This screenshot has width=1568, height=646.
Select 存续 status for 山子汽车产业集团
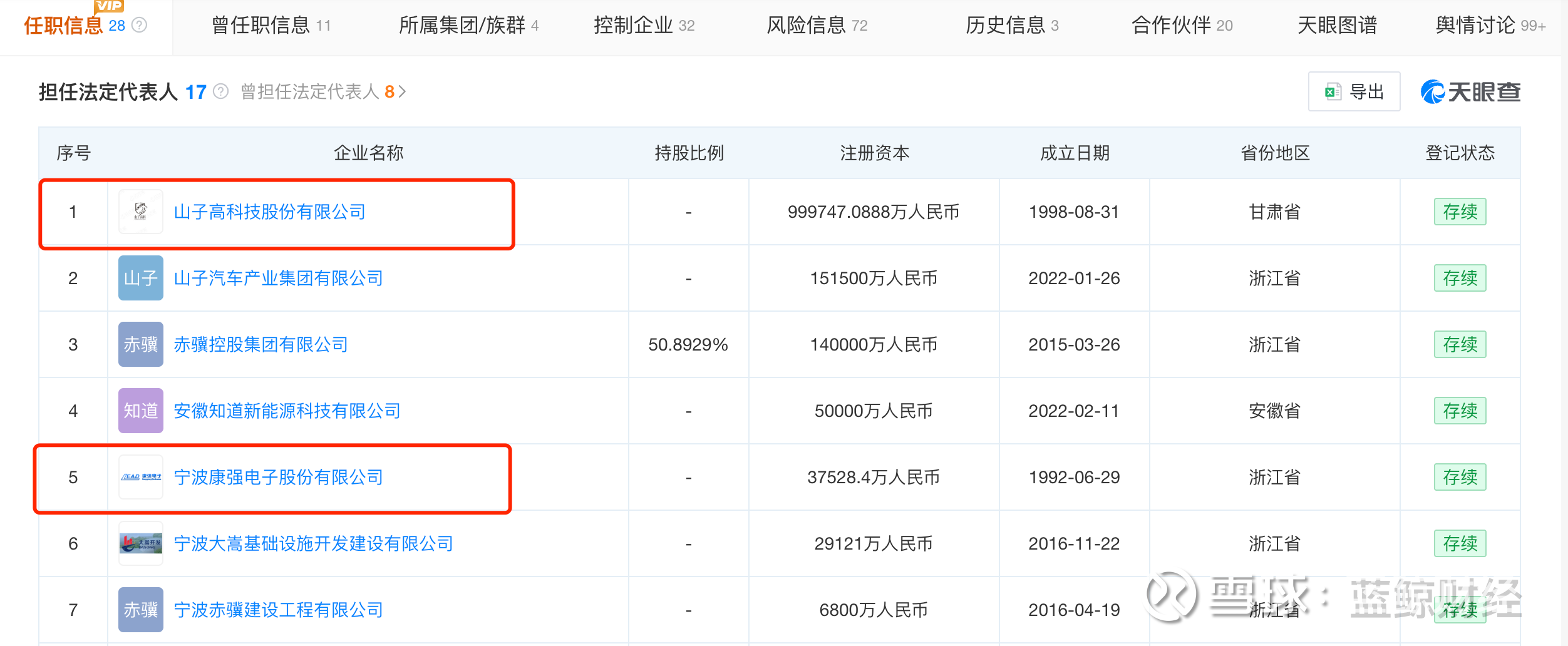tap(1460, 278)
